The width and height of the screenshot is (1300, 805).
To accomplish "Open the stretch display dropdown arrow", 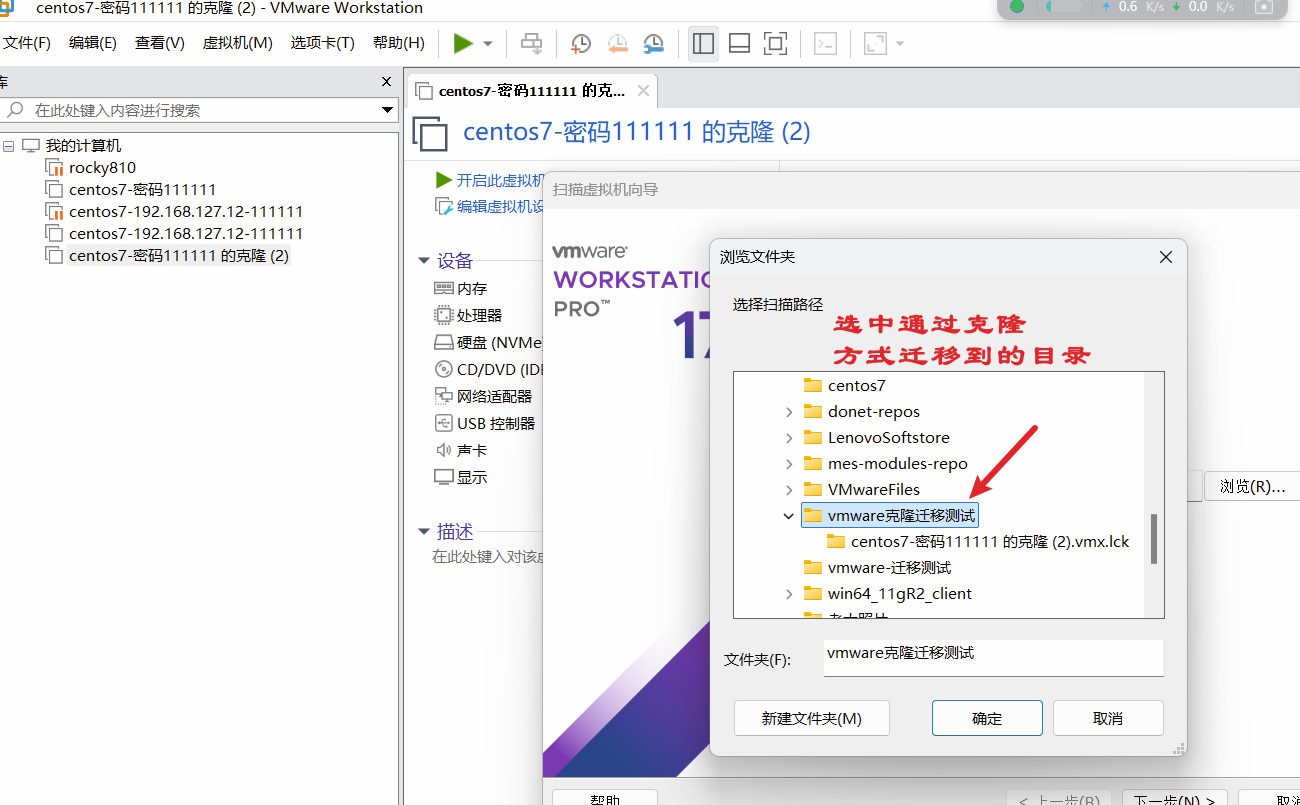I will [900, 44].
